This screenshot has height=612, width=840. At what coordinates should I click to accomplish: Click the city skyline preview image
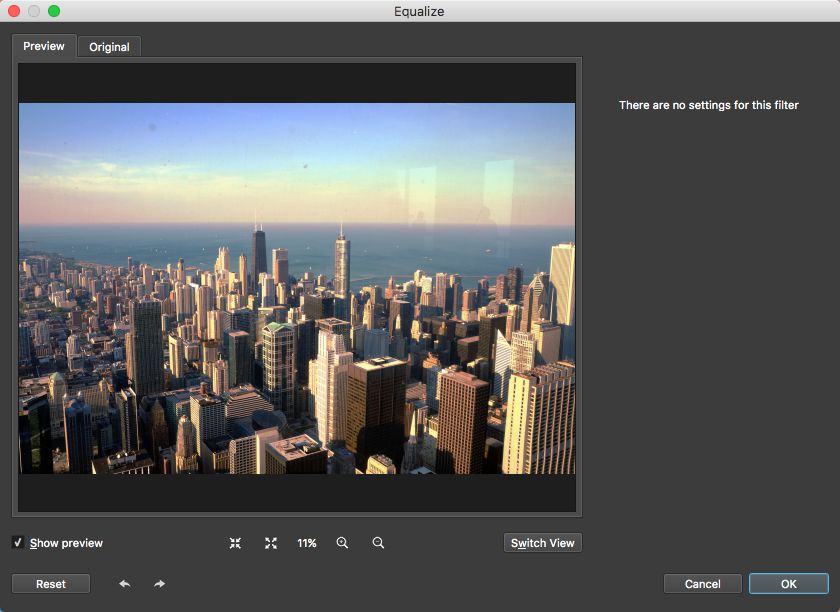(x=297, y=288)
